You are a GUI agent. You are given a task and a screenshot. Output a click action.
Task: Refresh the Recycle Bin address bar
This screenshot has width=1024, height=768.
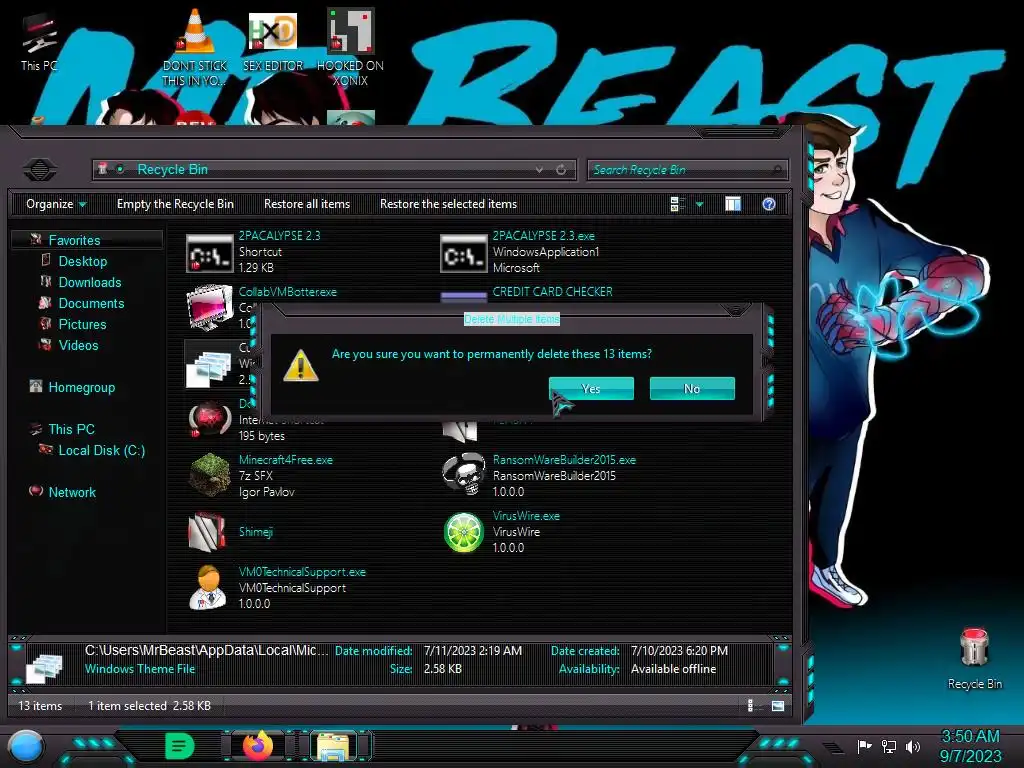coord(561,170)
